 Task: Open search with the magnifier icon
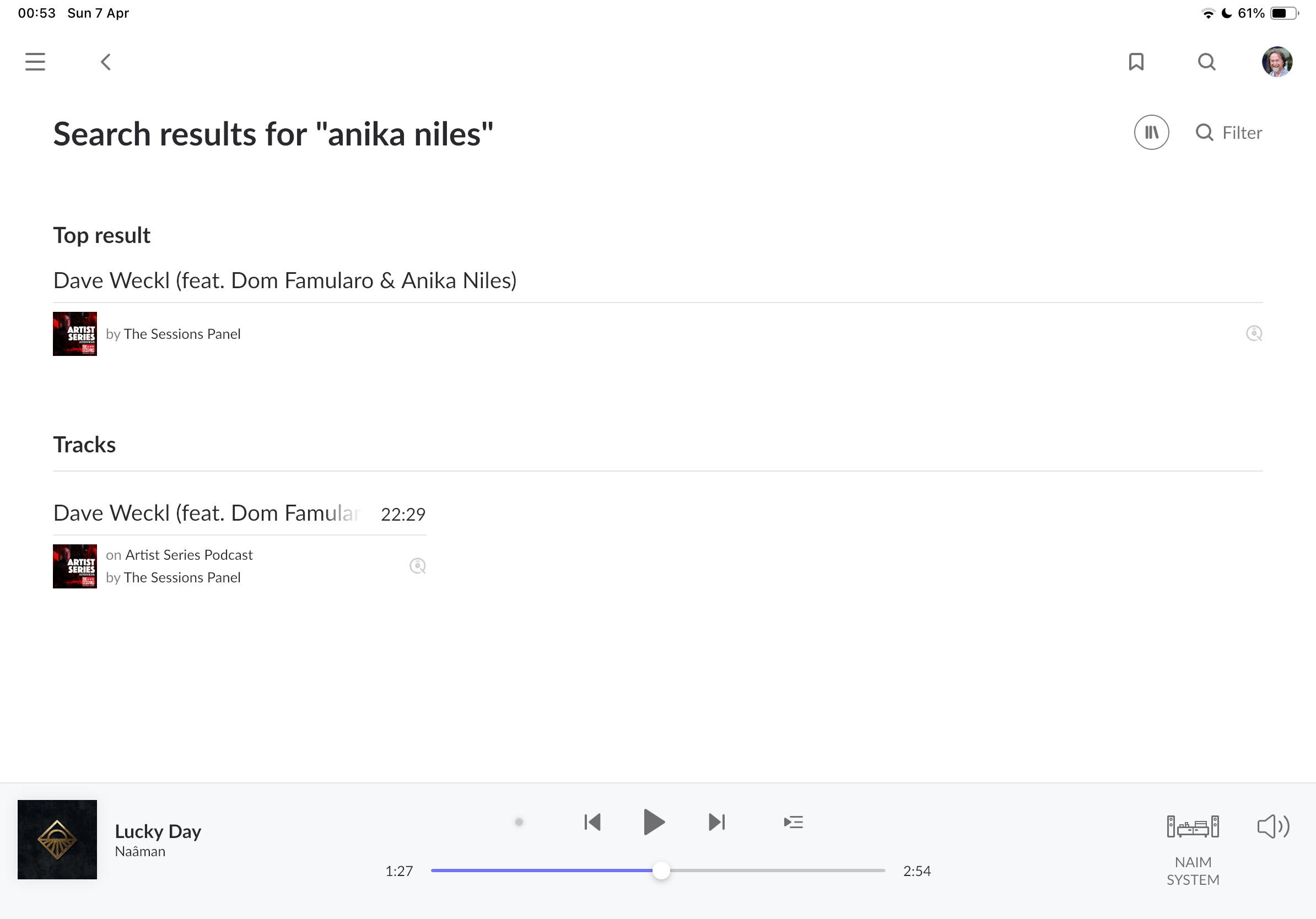[x=1206, y=62]
